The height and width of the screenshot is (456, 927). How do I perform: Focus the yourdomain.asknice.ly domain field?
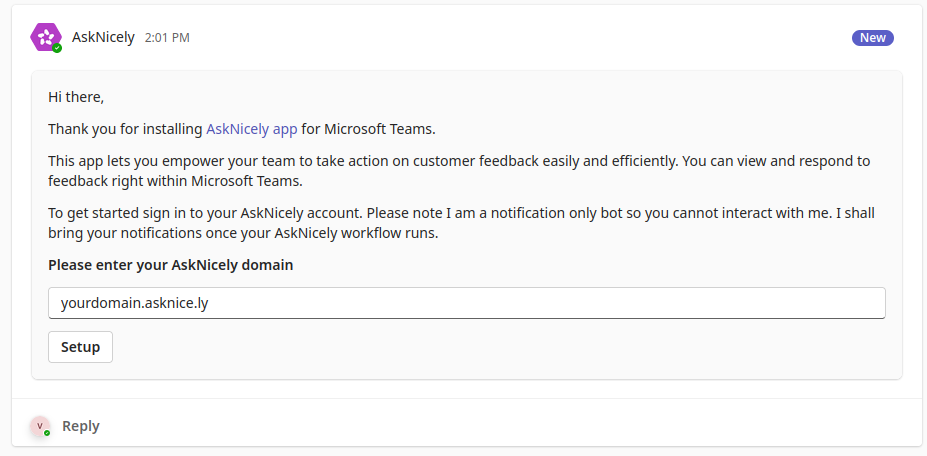pos(466,303)
